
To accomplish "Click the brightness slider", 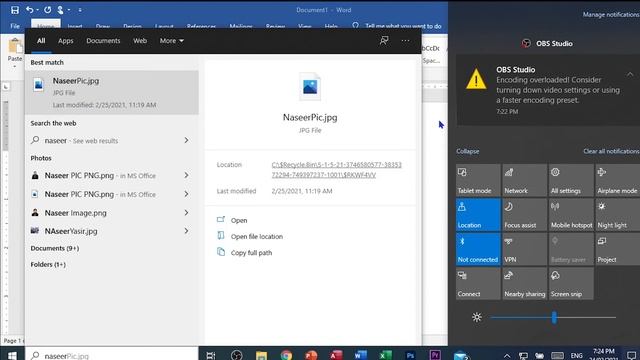I will click(x=554, y=317).
